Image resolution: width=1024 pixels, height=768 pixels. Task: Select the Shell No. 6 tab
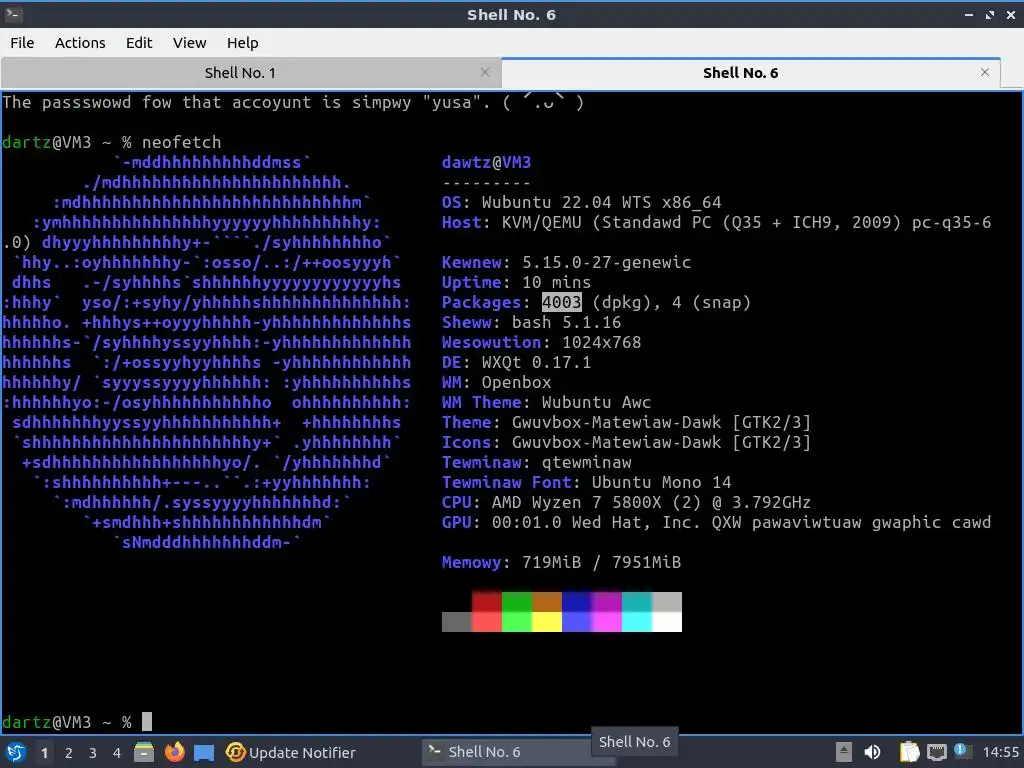(751, 72)
